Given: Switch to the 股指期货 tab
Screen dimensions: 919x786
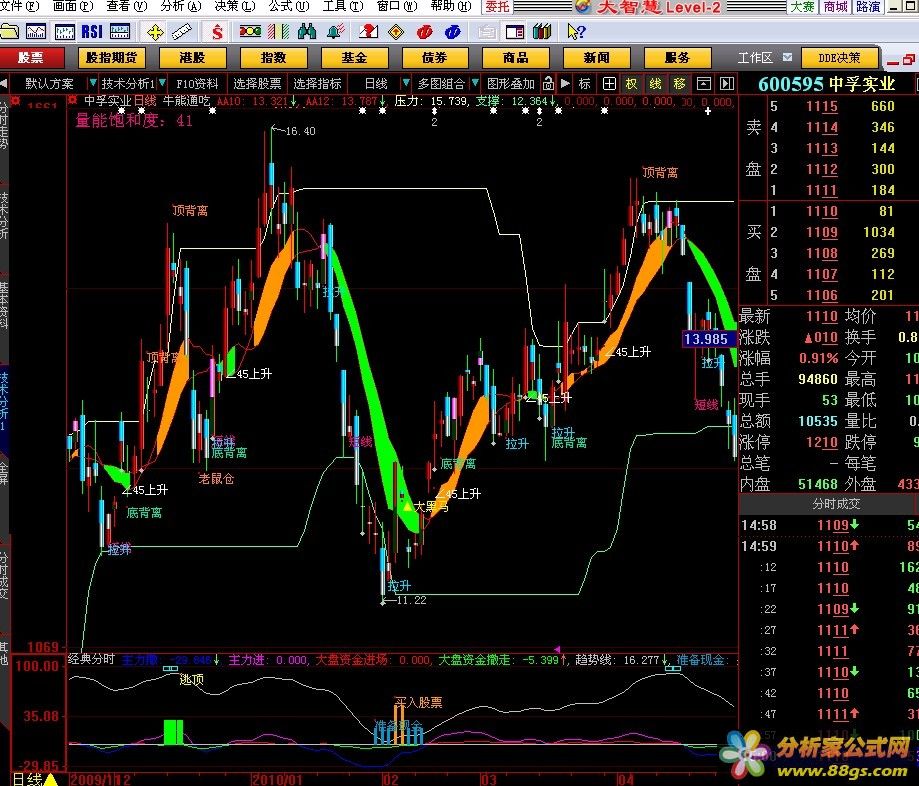Looking at the screenshot, I should coord(111,57).
